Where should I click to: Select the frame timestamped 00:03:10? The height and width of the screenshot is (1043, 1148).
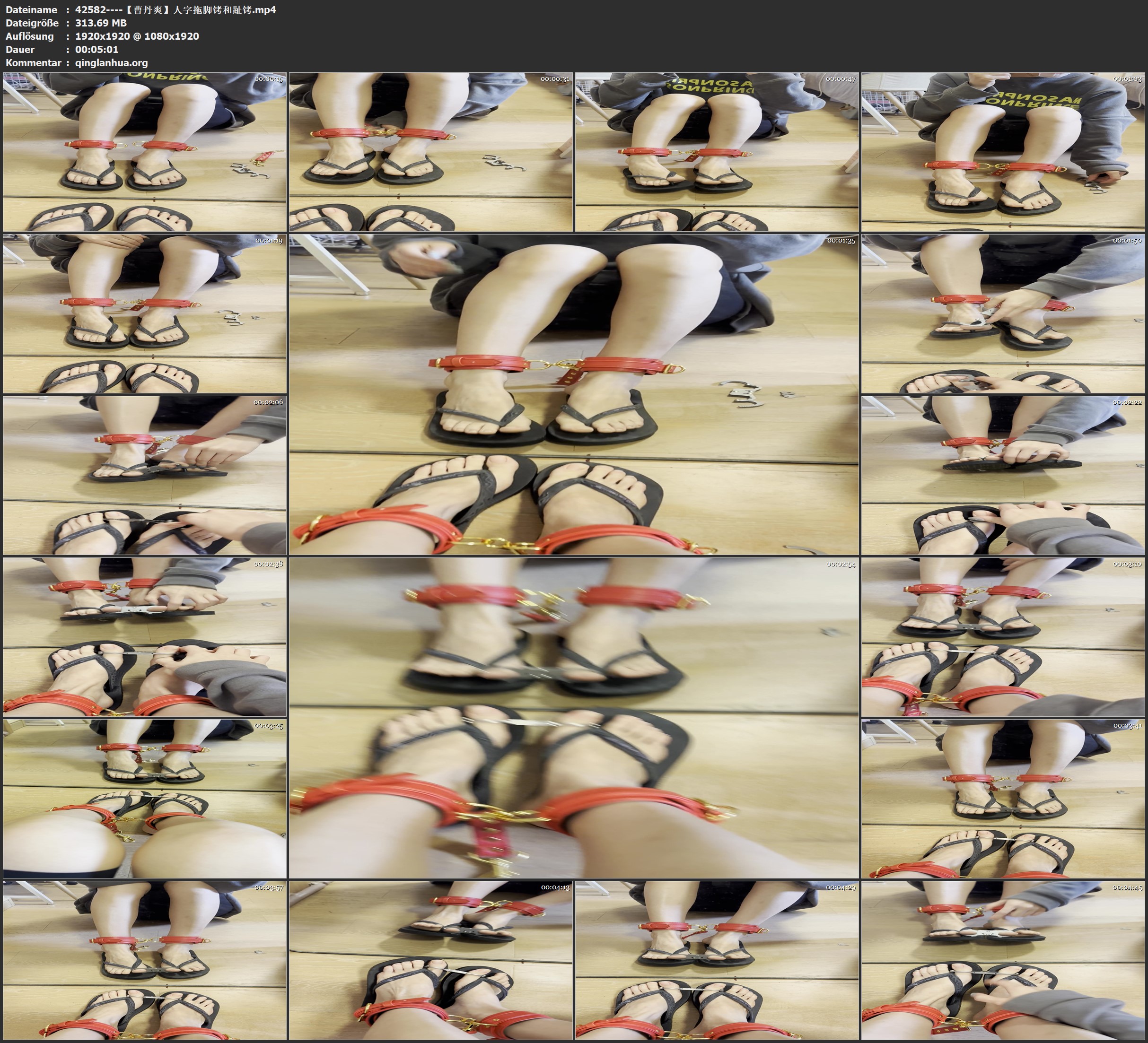(1003, 636)
